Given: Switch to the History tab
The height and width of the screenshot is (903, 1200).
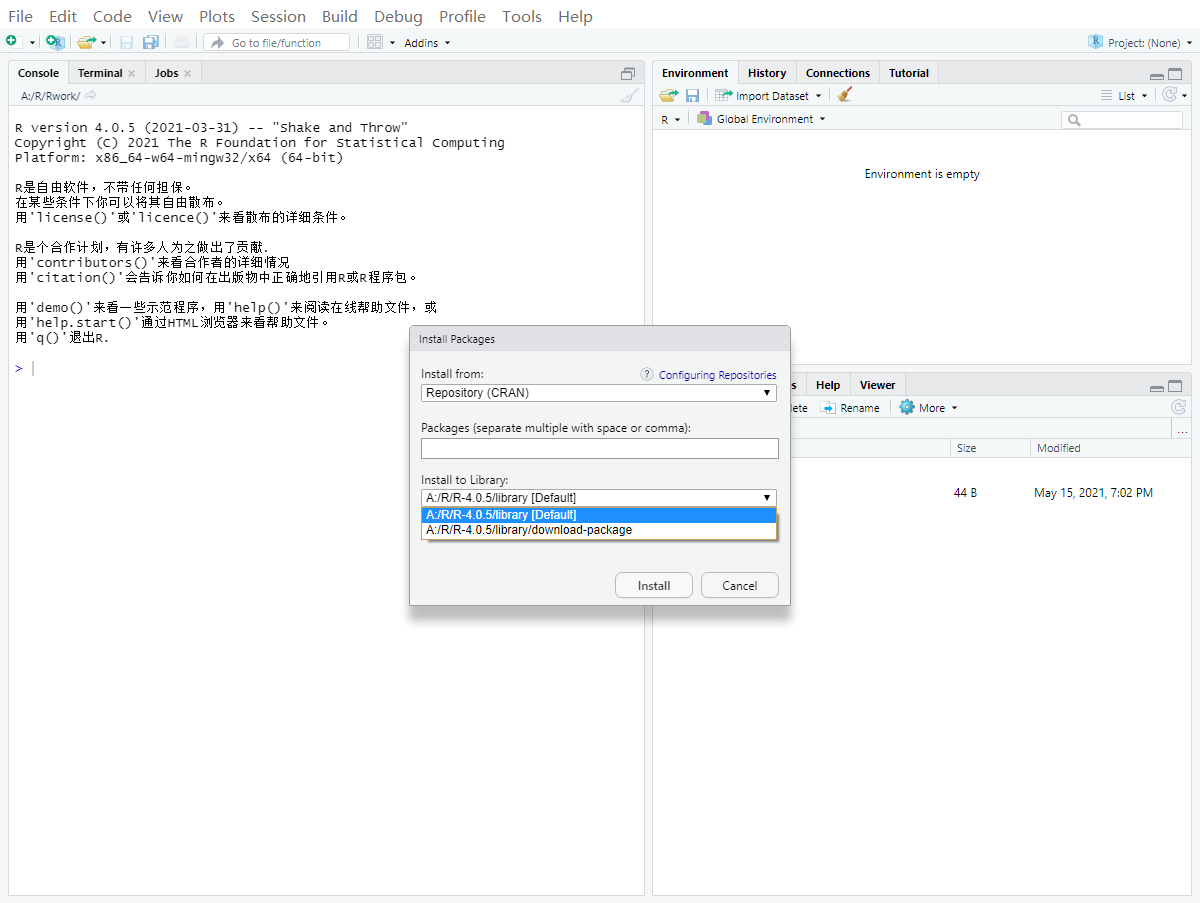Looking at the screenshot, I should 767,72.
